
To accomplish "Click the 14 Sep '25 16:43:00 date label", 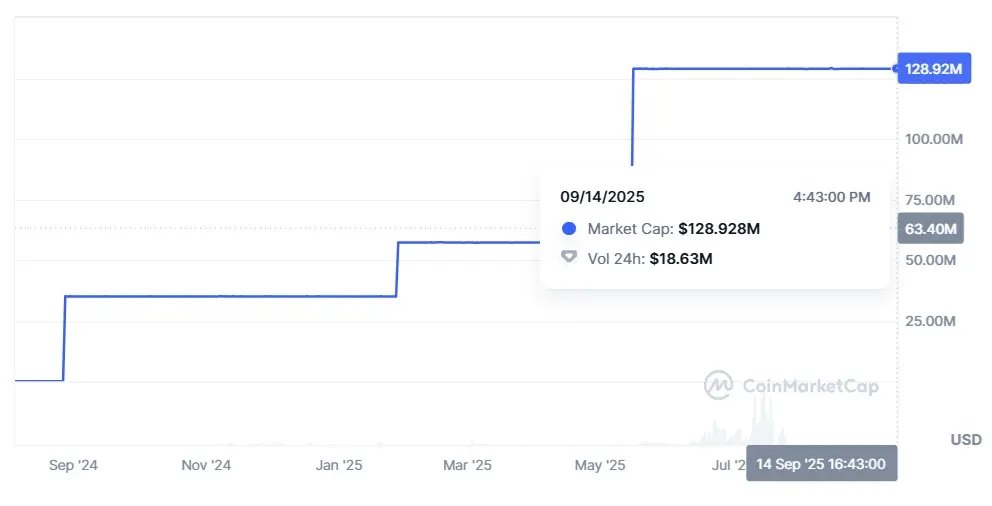I will coord(822,465).
